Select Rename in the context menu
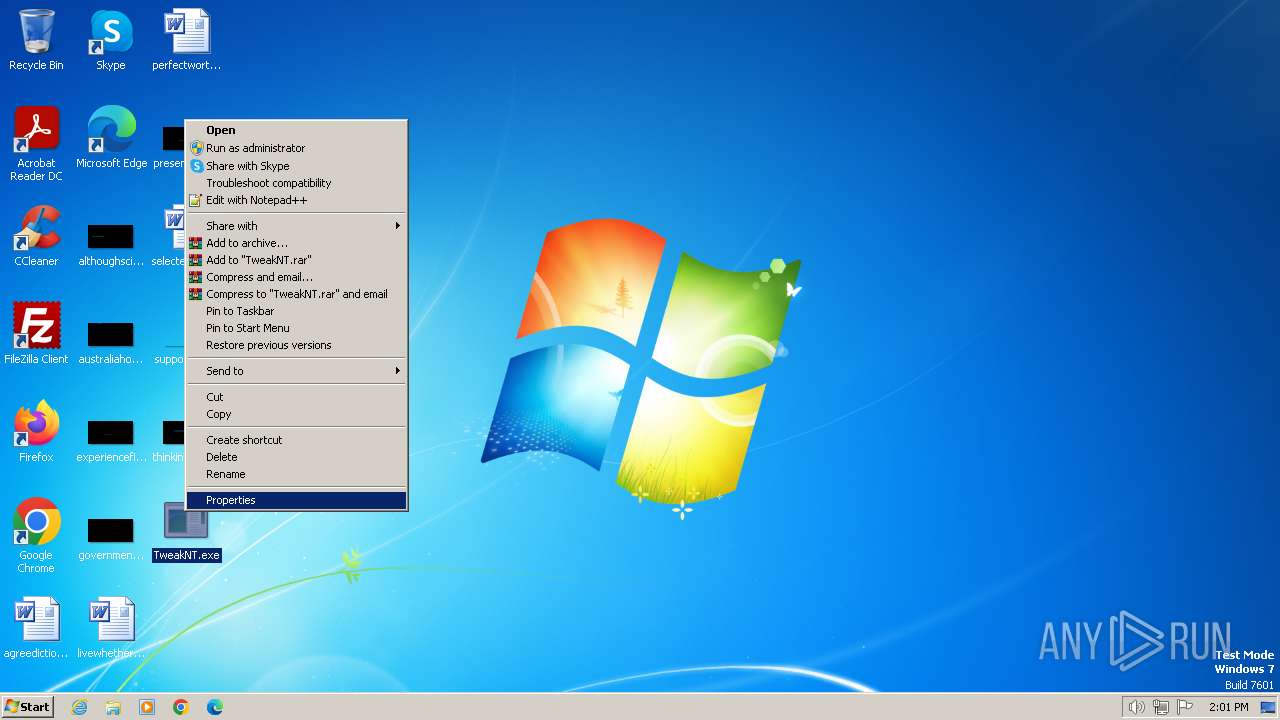 (297, 474)
